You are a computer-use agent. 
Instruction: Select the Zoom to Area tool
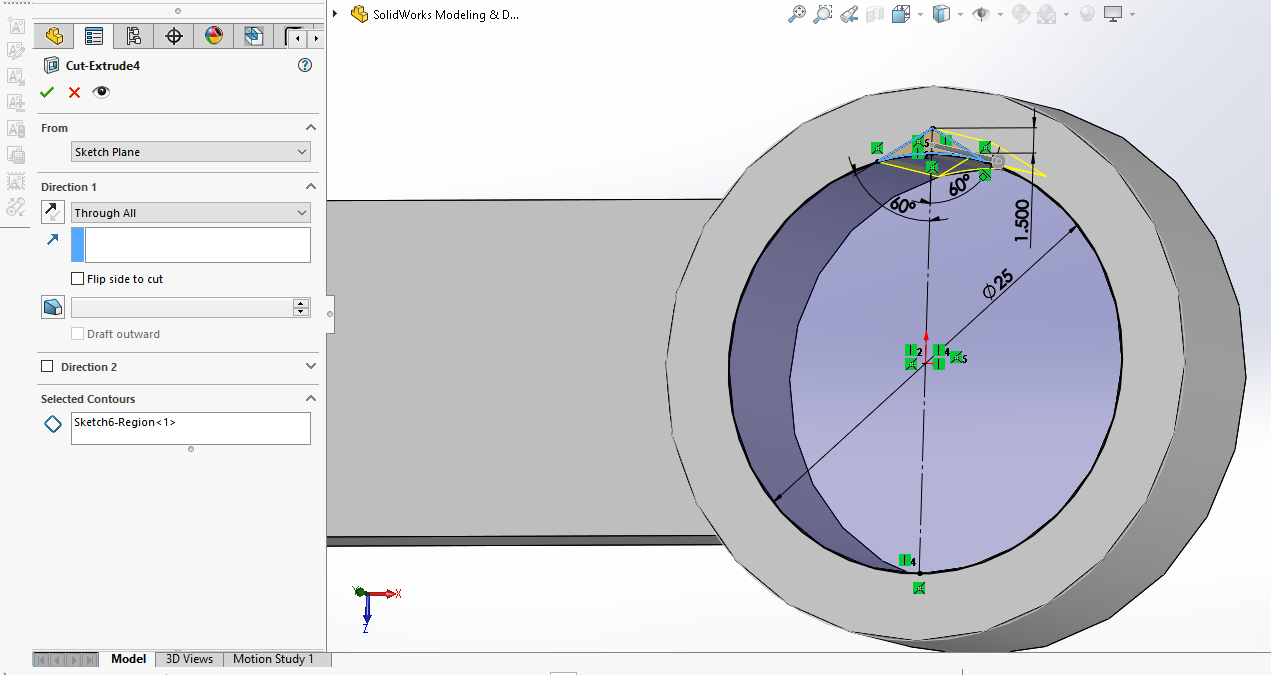[x=823, y=14]
